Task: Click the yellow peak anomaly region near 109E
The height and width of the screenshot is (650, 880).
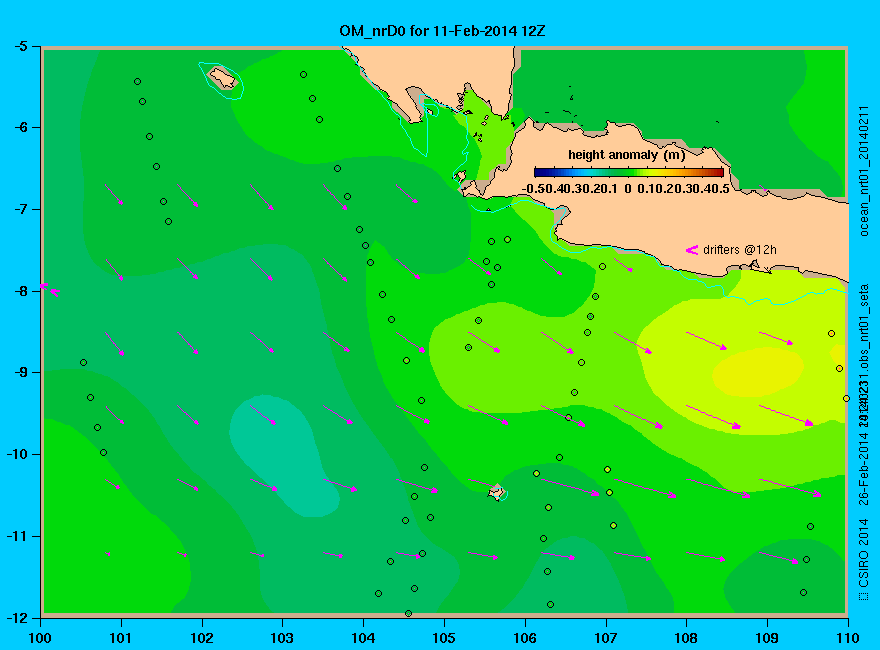Action: pyautogui.click(x=758, y=372)
